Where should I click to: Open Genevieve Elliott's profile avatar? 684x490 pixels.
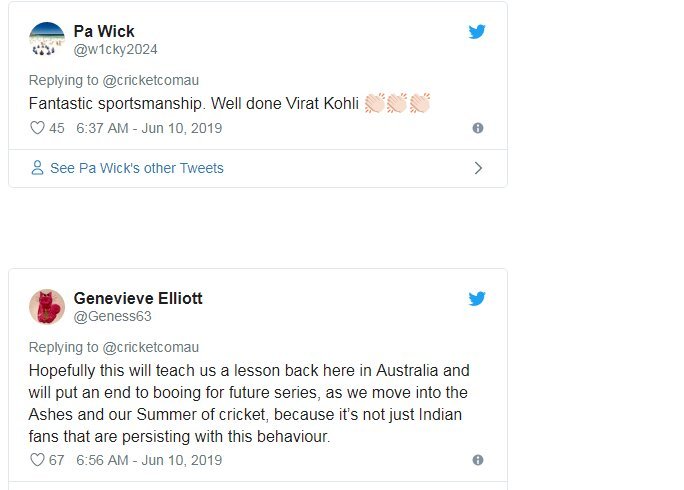(x=46, y=307)
